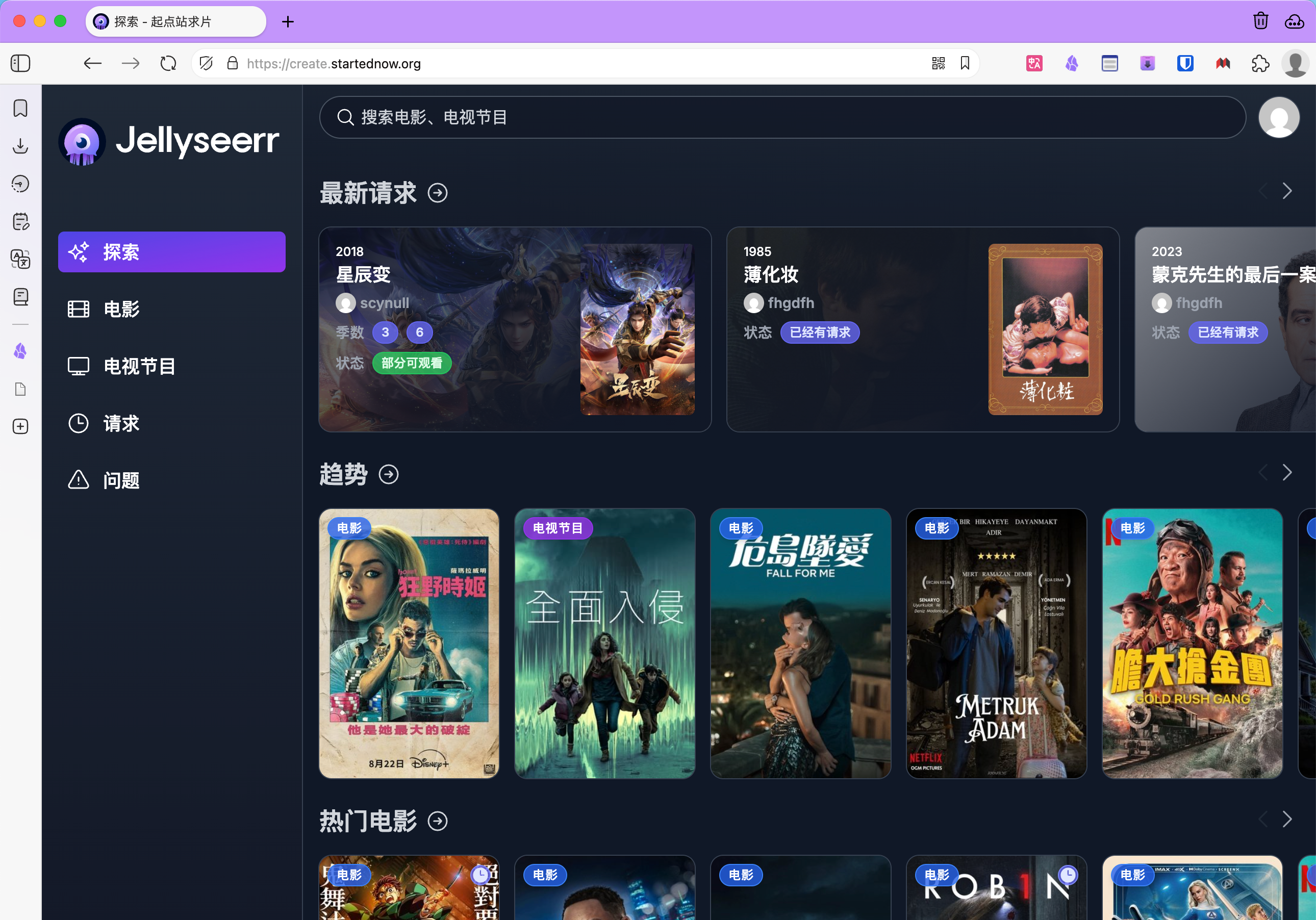Open the browser profile avatar
1316x920 pixels.
(1296, 64)
